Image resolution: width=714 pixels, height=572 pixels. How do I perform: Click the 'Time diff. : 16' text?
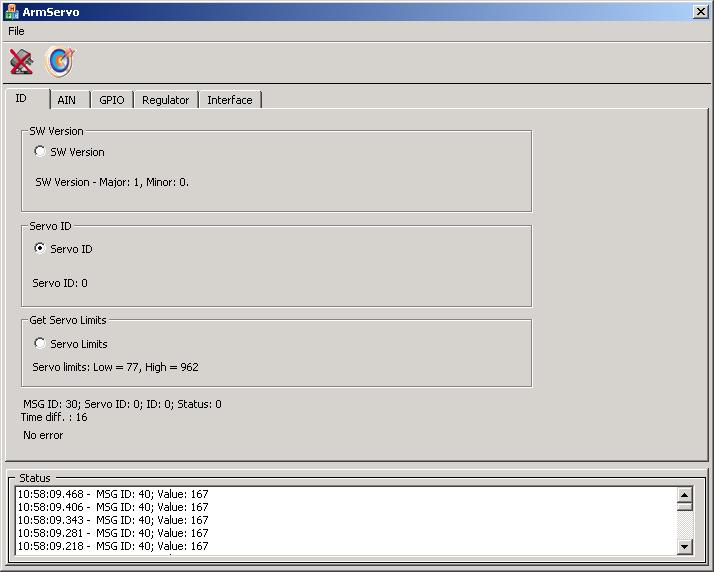54,417
